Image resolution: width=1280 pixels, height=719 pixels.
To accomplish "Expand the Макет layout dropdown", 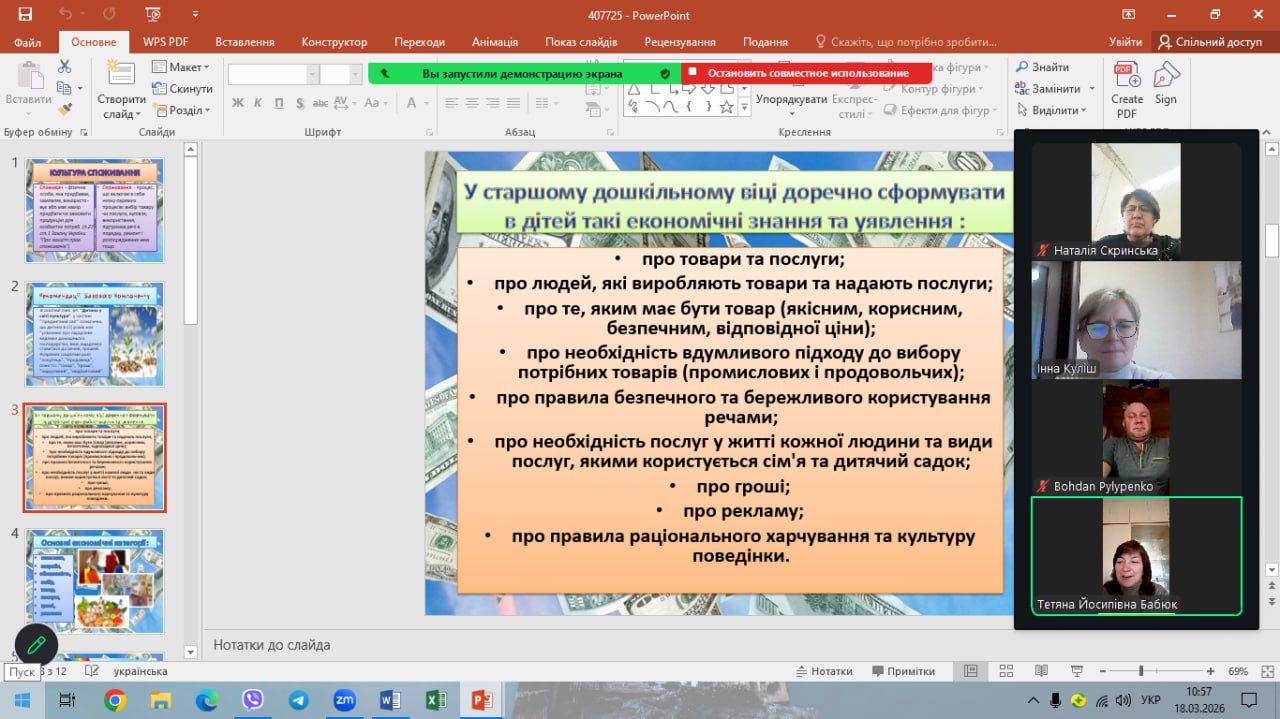I will (181, 67).
